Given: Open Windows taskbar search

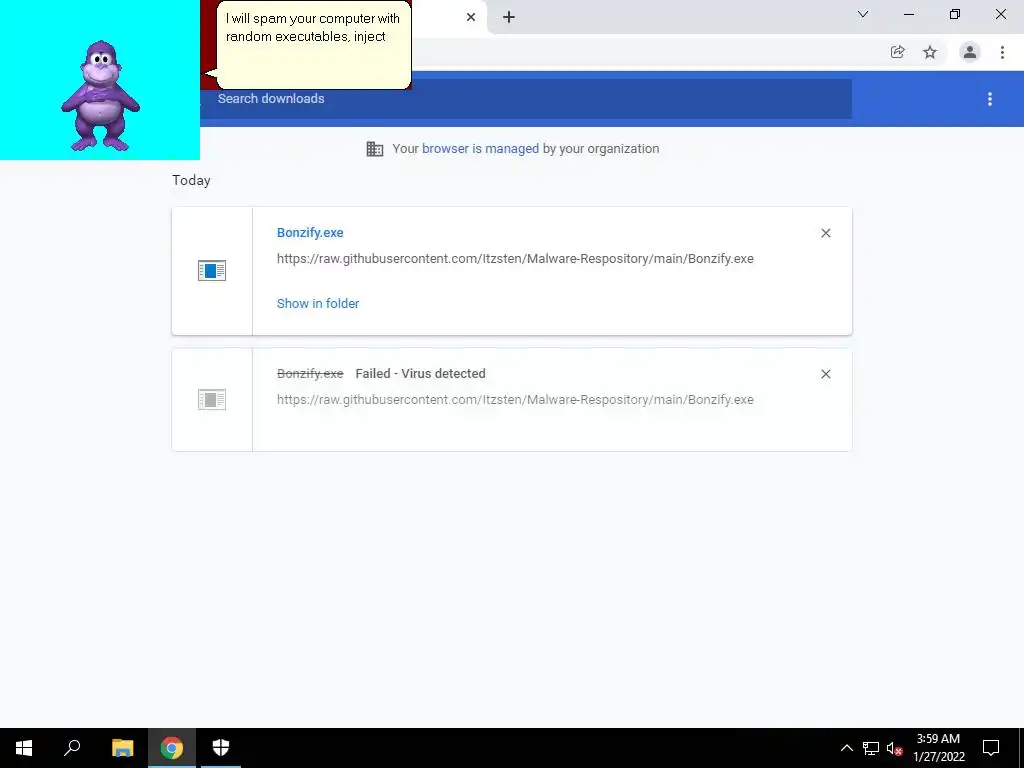Looking at the screenshot, I should tap(72, 748).
